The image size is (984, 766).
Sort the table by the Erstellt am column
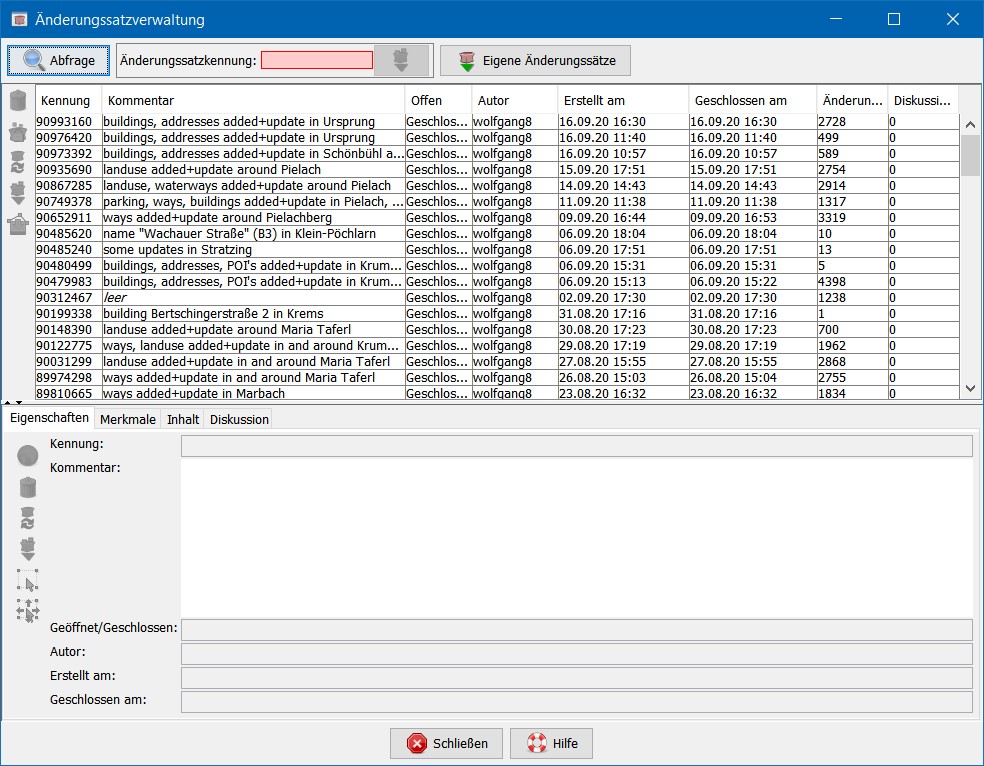click(x=622, y=101)
